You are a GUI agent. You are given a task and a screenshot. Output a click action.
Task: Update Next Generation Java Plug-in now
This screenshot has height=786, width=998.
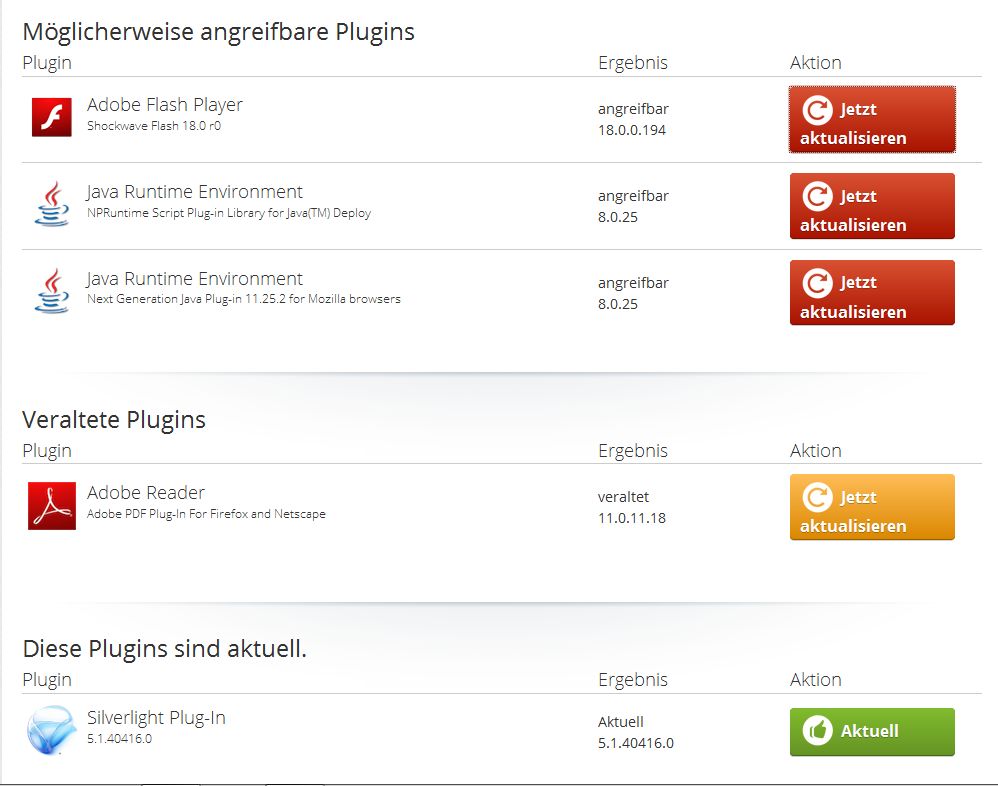tap(872, 293)
